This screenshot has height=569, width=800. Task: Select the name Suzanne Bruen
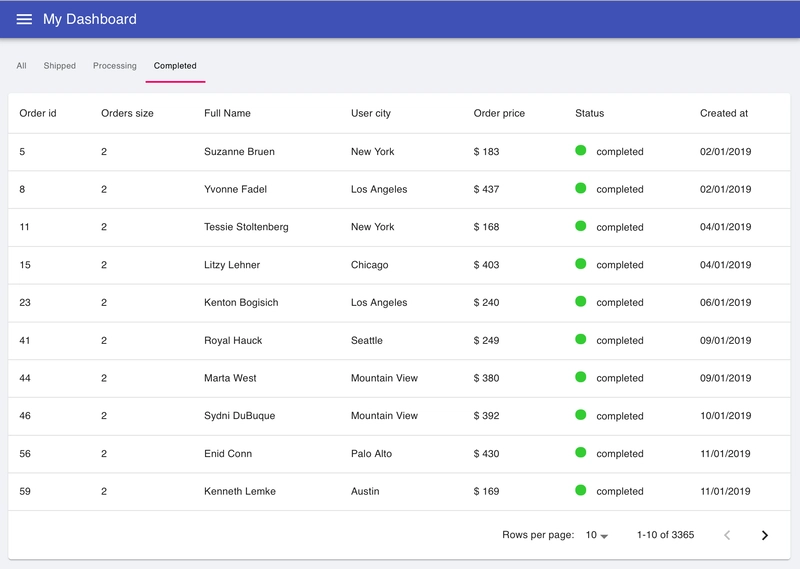239,152
